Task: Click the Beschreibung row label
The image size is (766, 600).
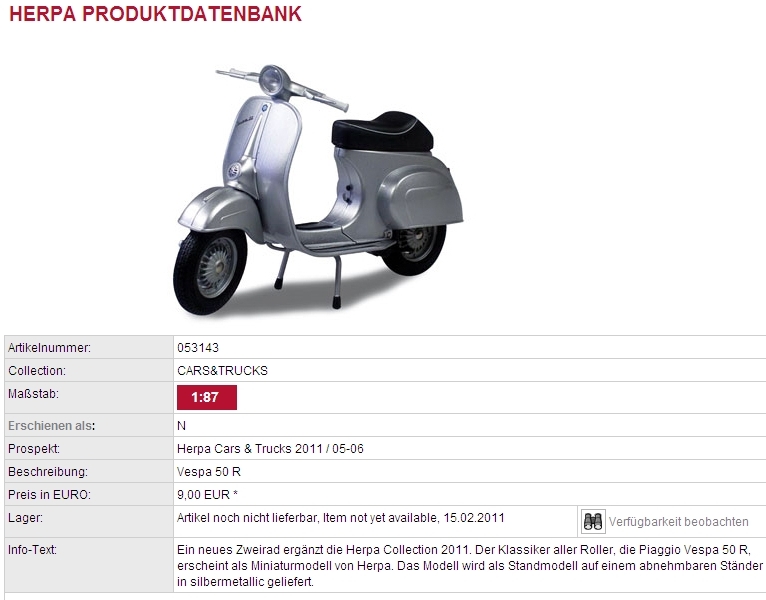Action: click(48, 472)
